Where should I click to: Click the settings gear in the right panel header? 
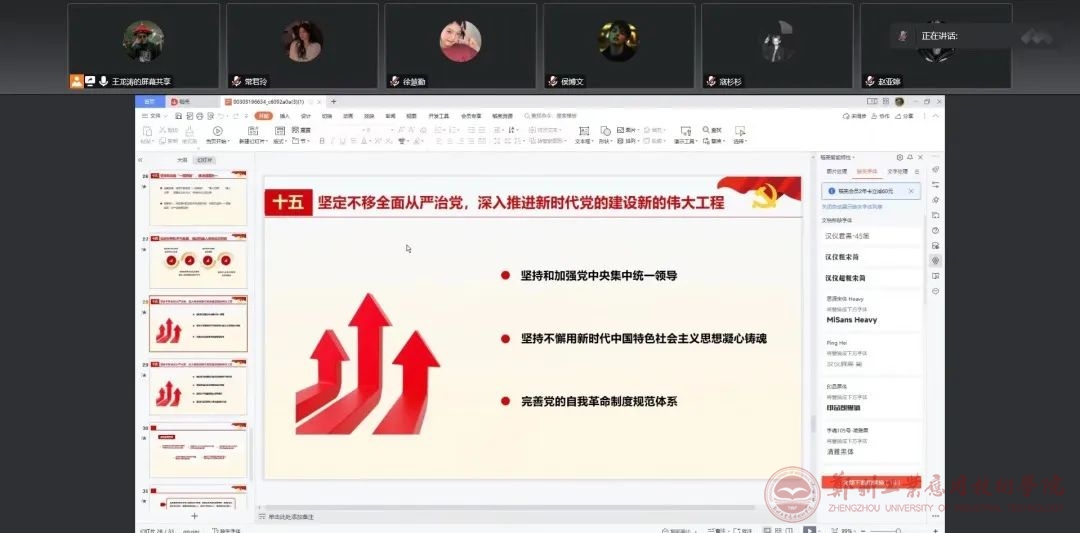[x=899, y=158]
